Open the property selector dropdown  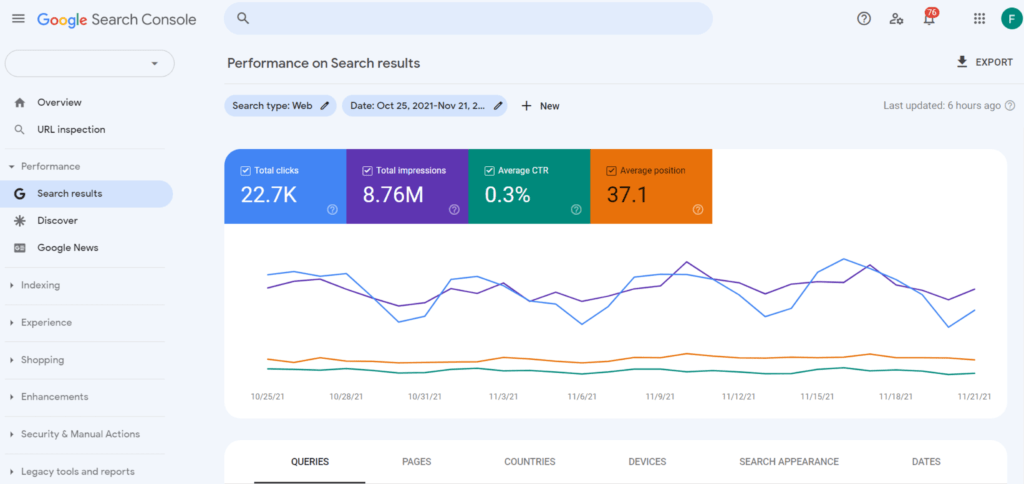[90, 64]
